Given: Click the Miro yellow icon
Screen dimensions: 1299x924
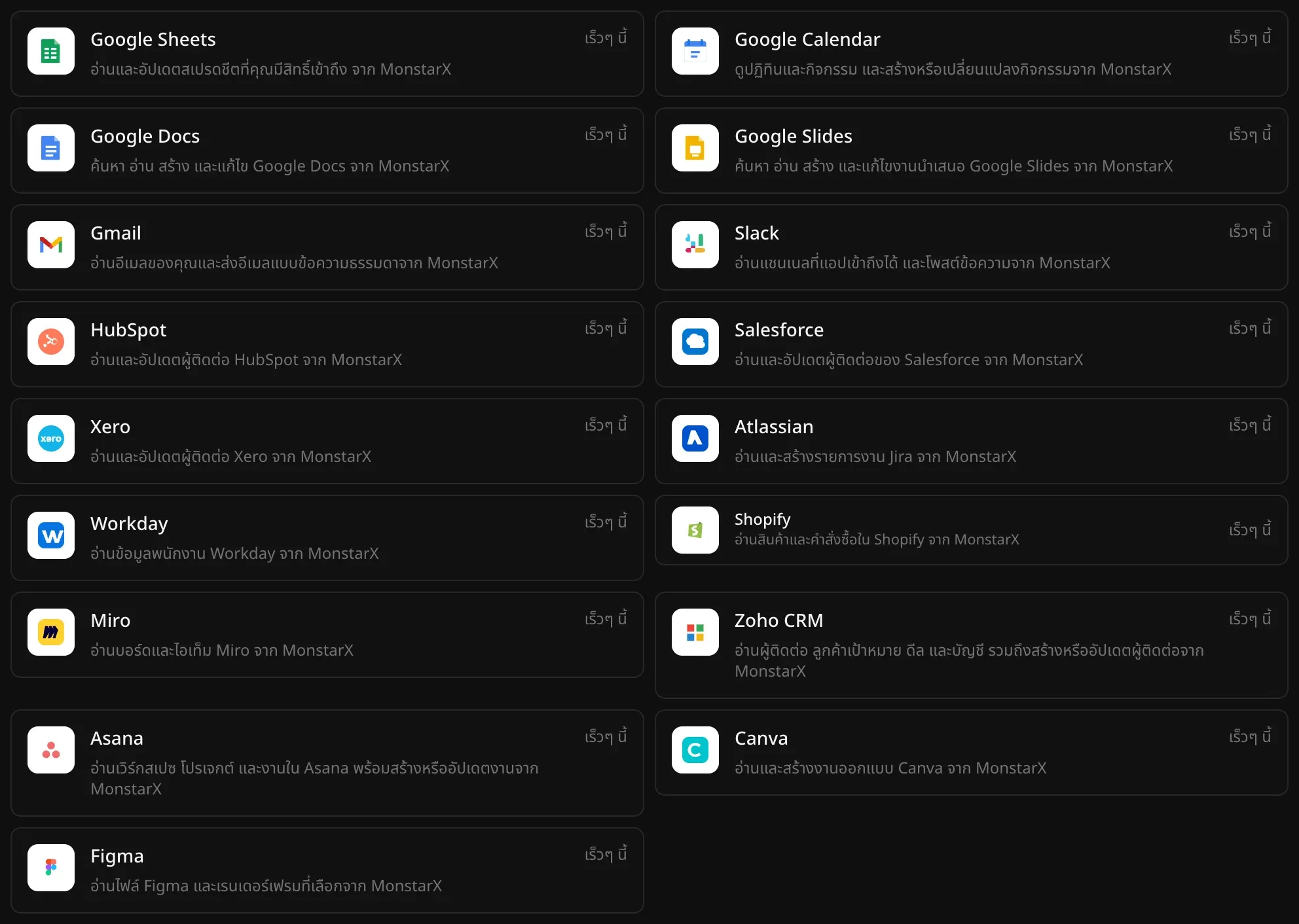Looking at the screenshot, I should click(x=51, y=632).
